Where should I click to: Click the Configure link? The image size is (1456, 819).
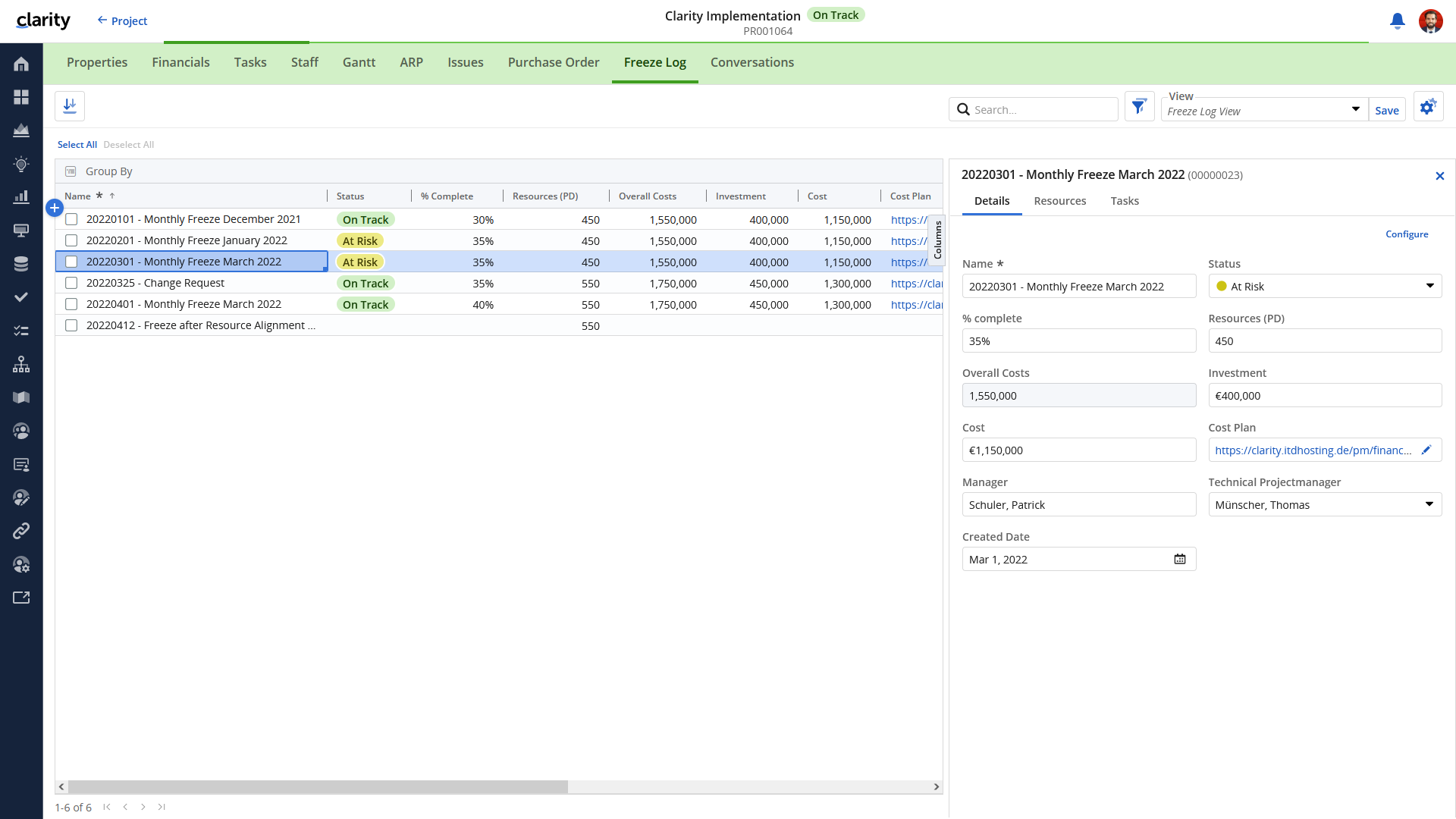[x=1407, y=234]
